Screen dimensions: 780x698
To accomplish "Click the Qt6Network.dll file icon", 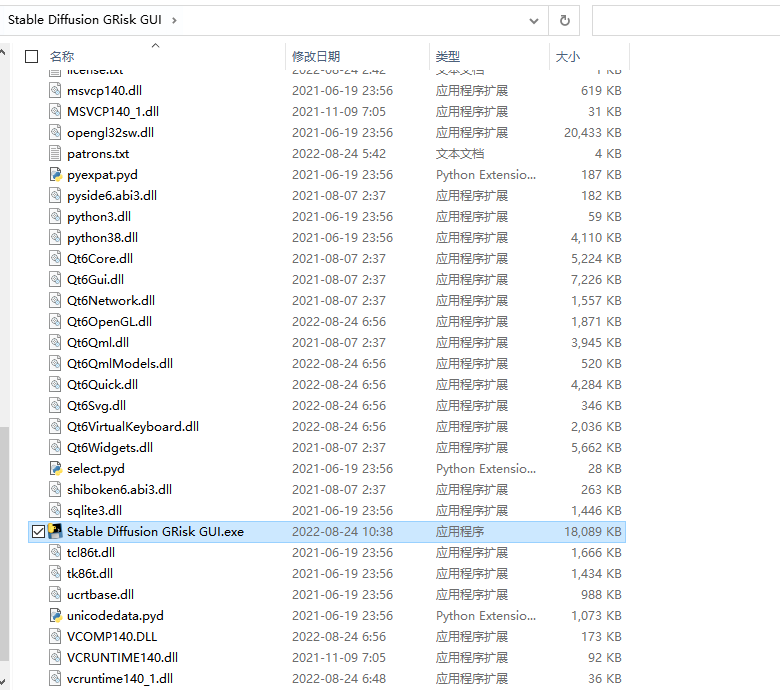I will (x=55, y=300).
